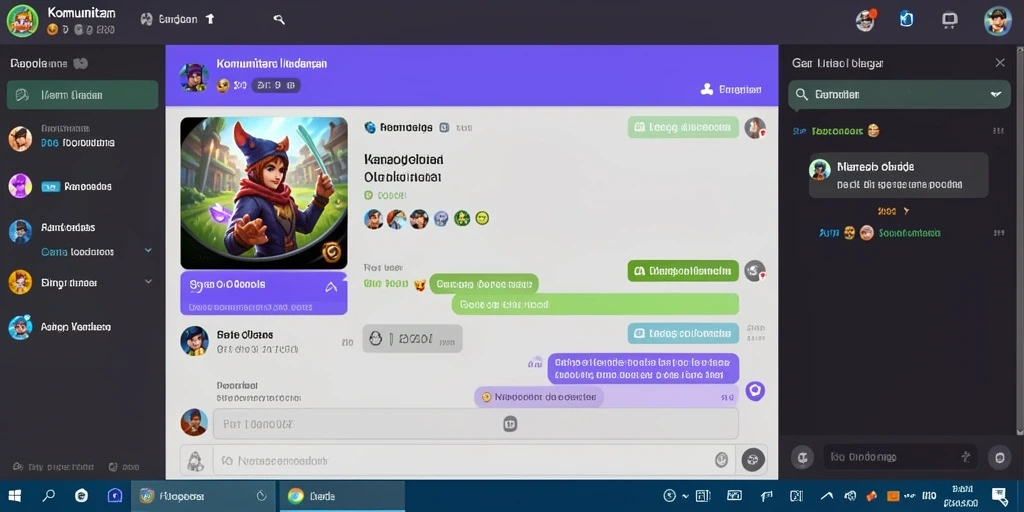
Task: Click the light purple pill with the coin icon
Action: [539, 396]
